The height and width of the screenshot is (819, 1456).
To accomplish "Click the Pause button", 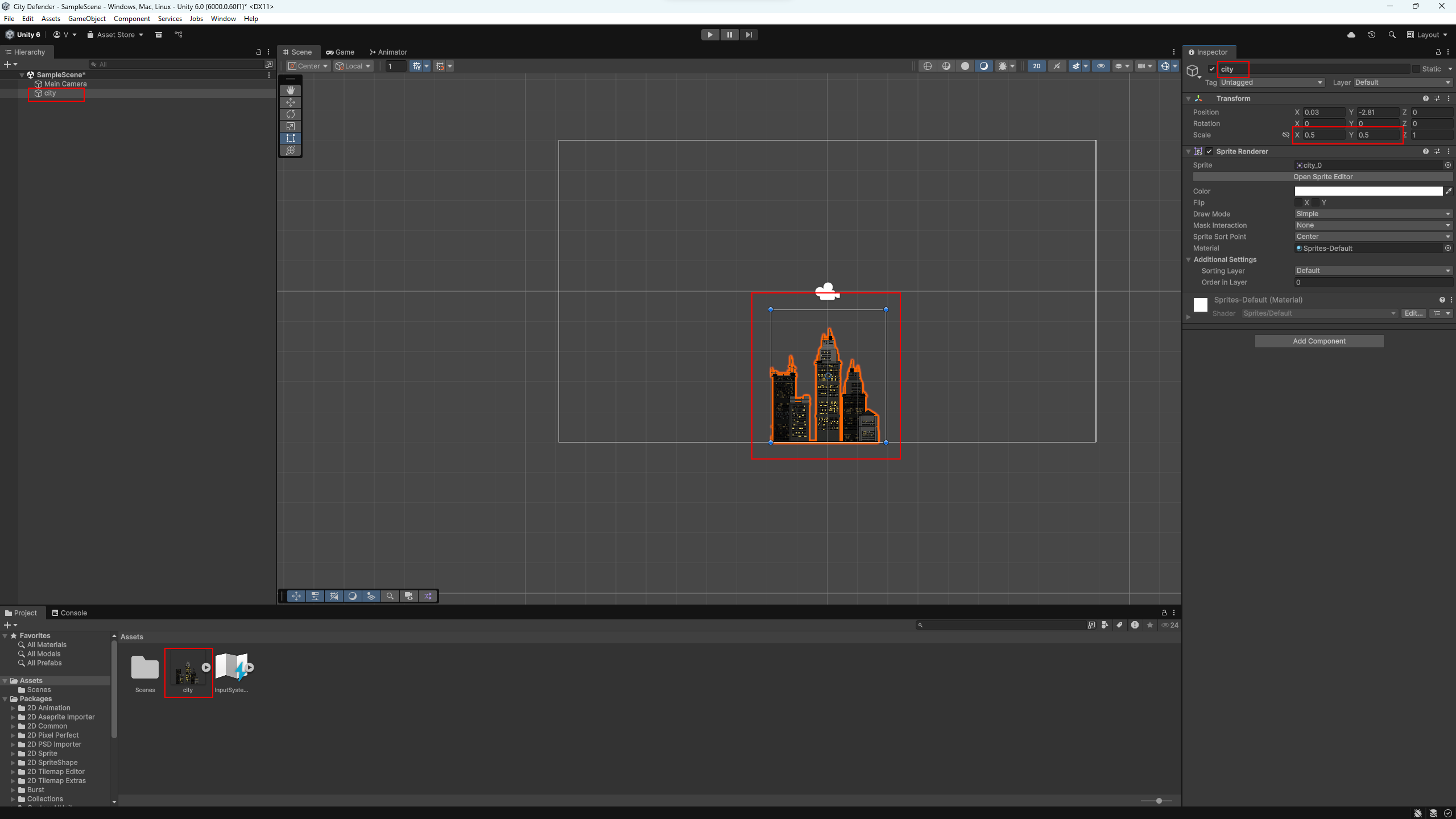I will (729, 35).
